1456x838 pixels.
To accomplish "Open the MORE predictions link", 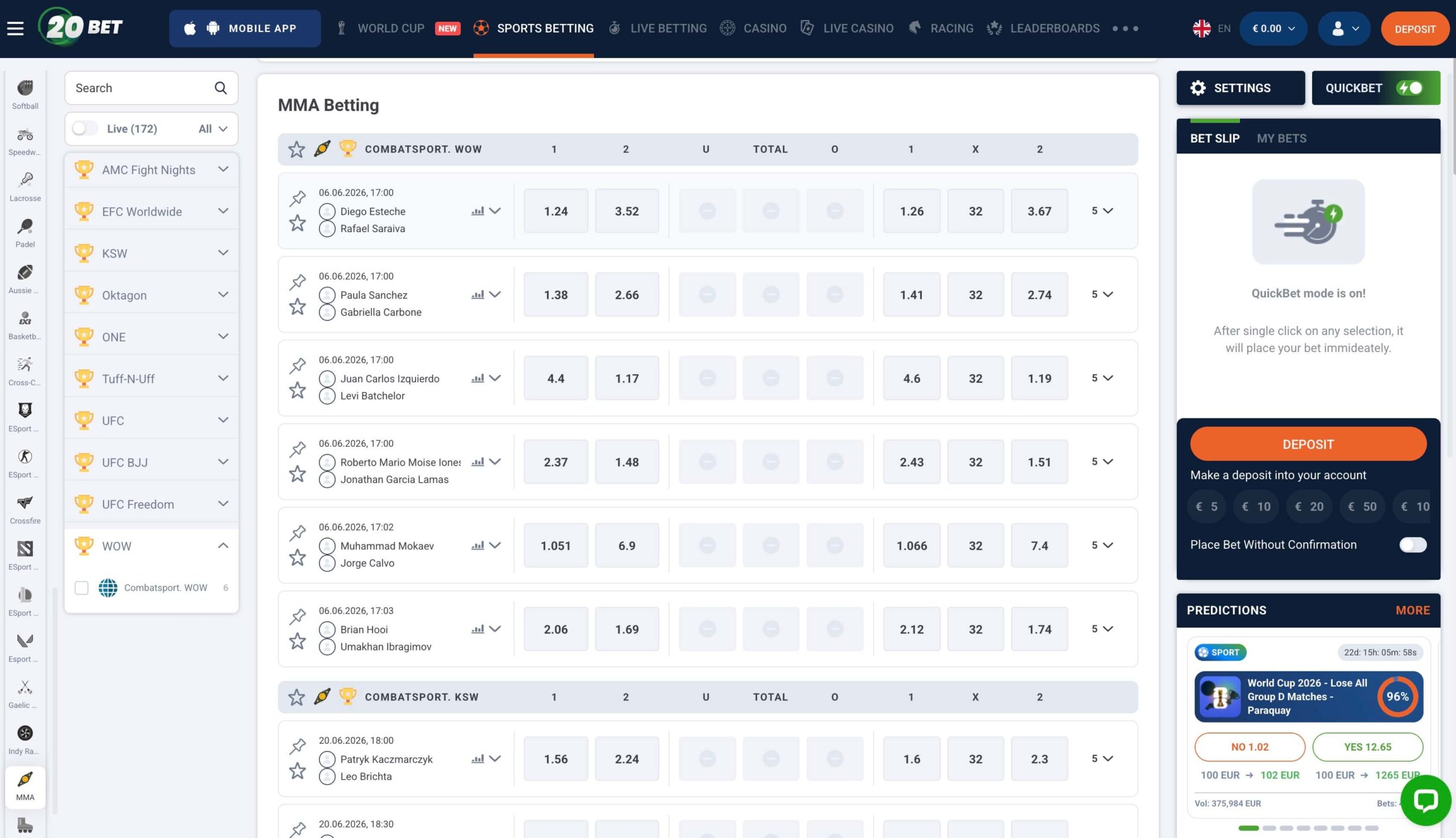I will 1412,610.
